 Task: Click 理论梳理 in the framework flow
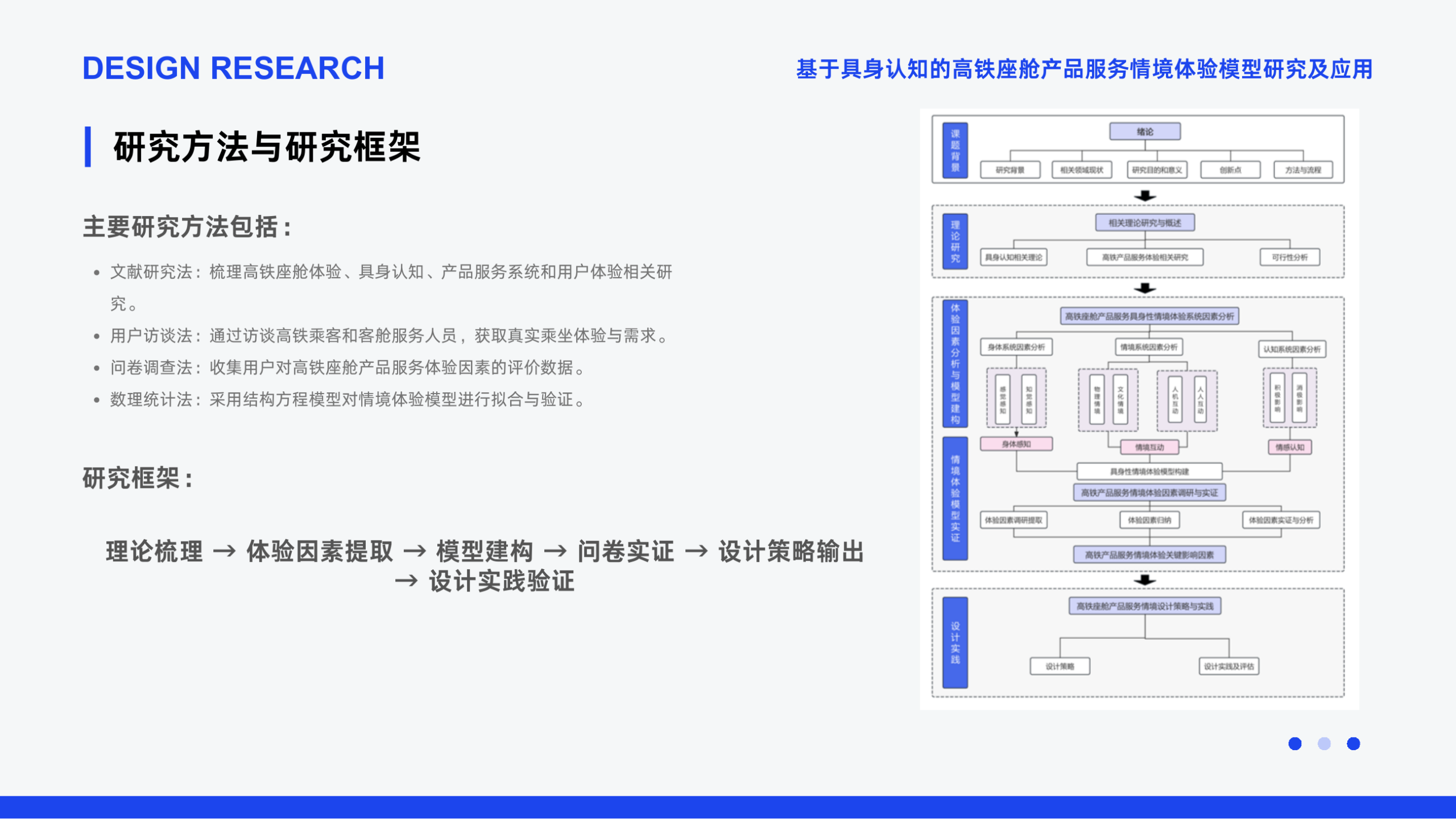pos(155,552)
